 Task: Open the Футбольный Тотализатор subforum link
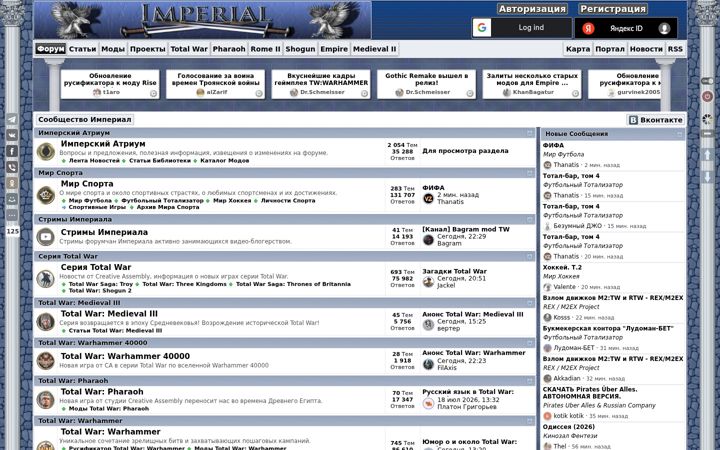click(162, 201)
